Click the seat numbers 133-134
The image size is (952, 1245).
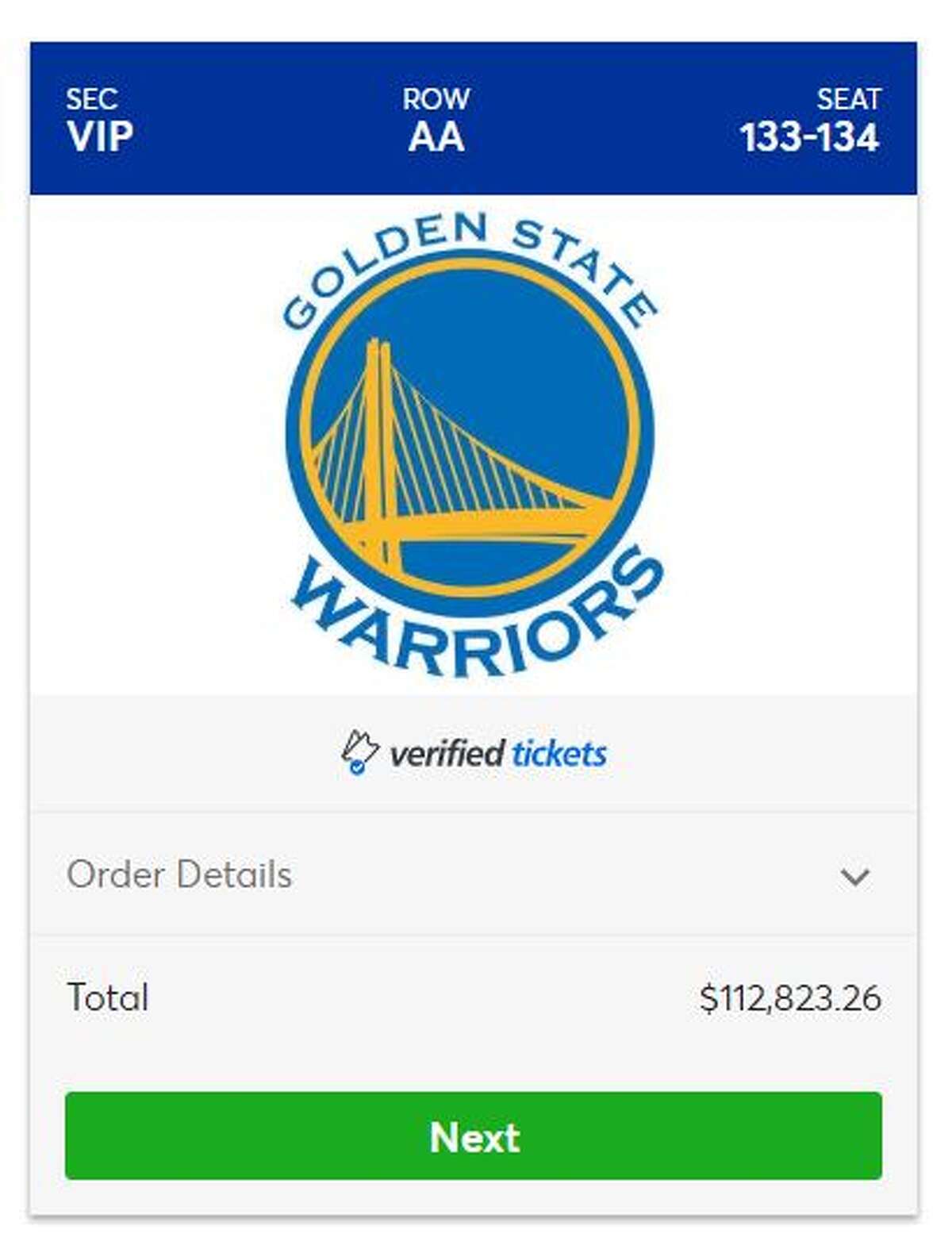coord(809,137)
